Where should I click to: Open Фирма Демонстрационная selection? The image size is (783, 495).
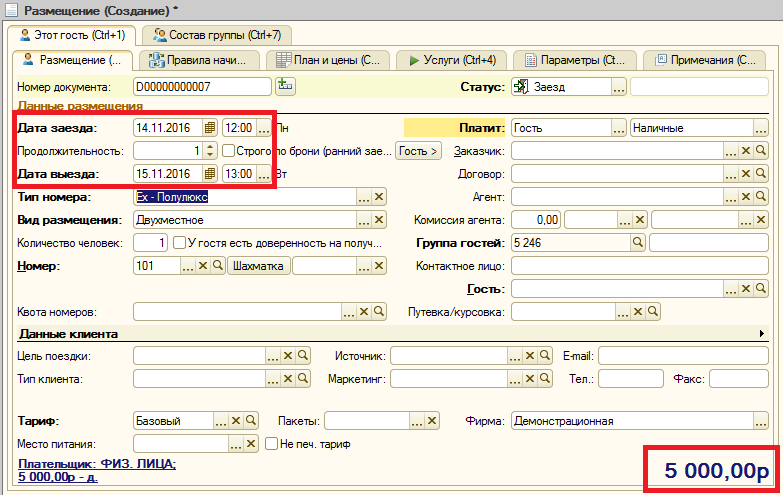point(761,421)
